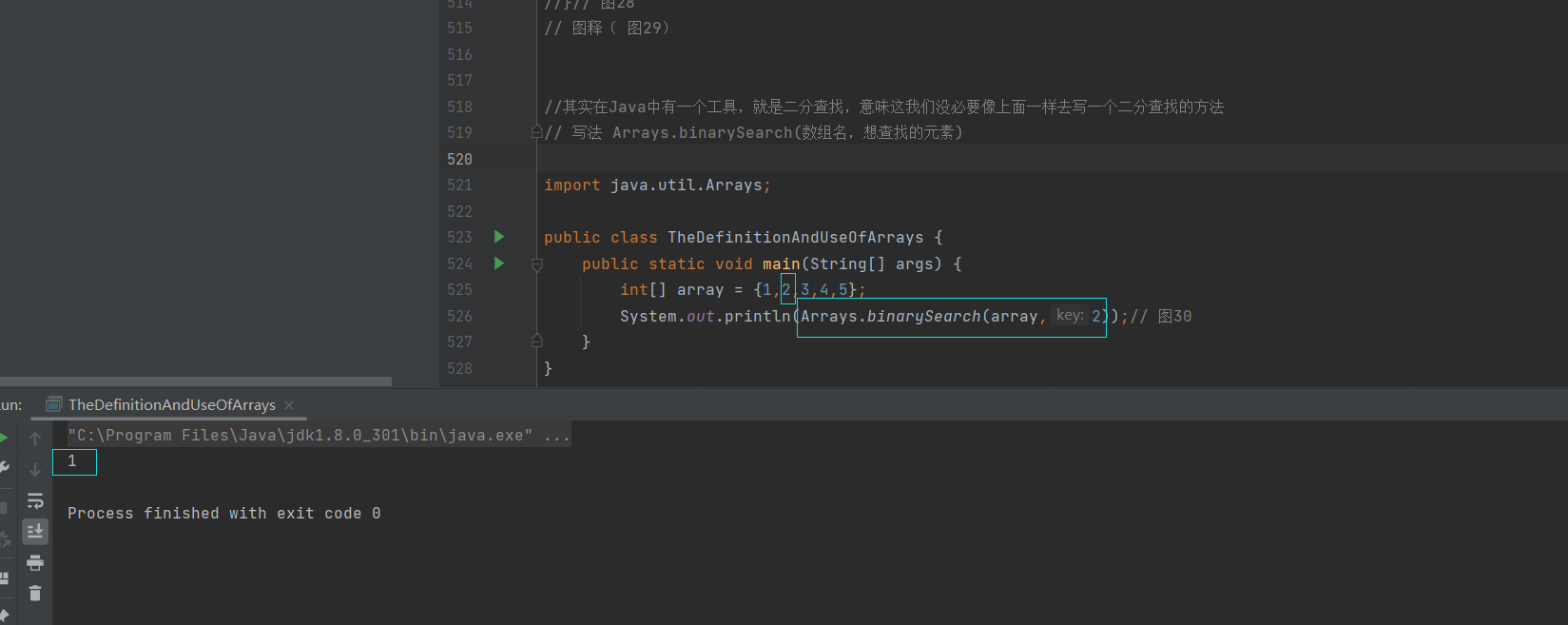Click the class name TheDefinitionAndUseOfArrays in code
The height and width of the screenshot is (625, 1568).
tap(795, 238)
